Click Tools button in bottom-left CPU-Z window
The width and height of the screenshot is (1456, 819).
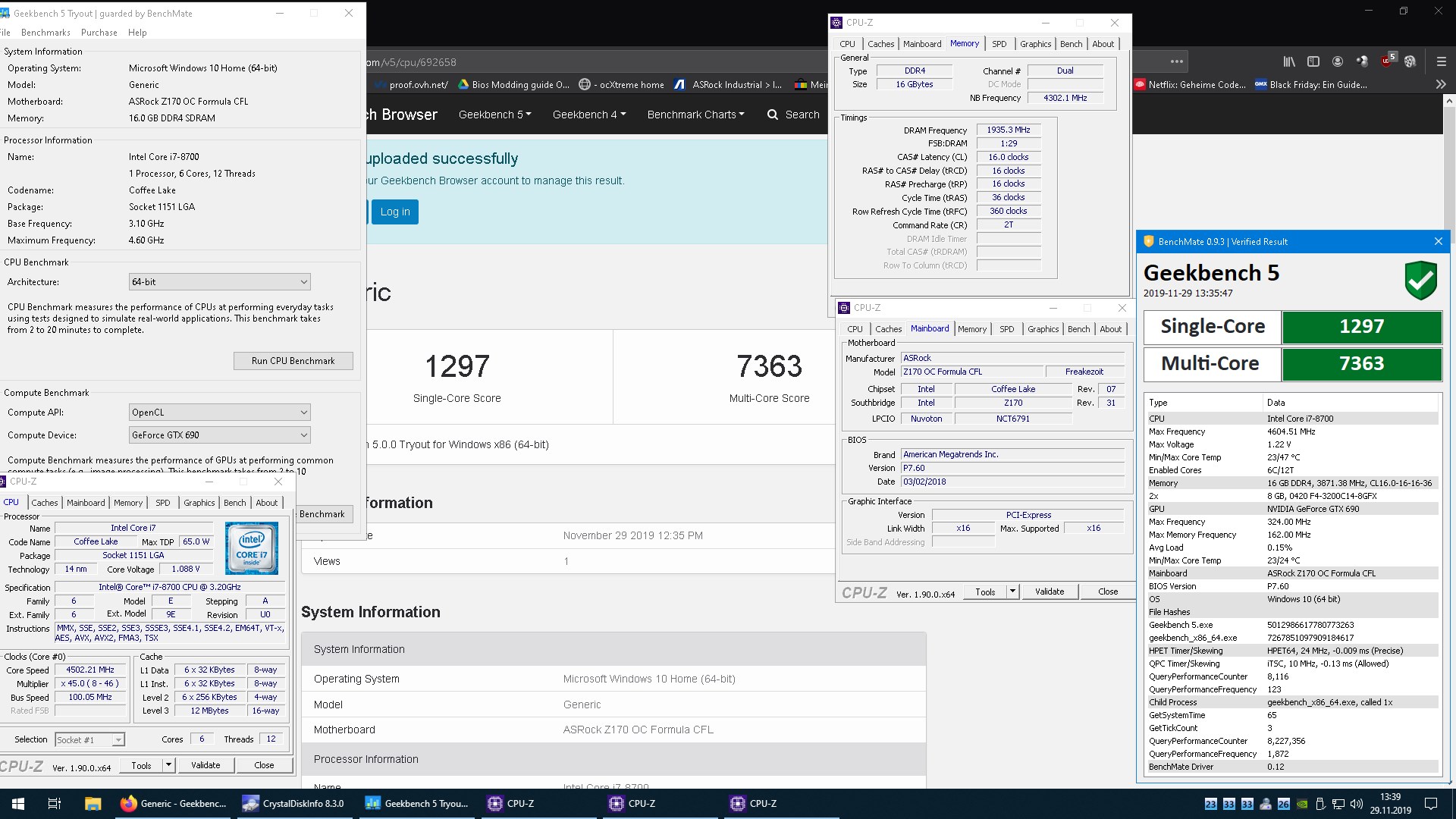coord(142,765)
